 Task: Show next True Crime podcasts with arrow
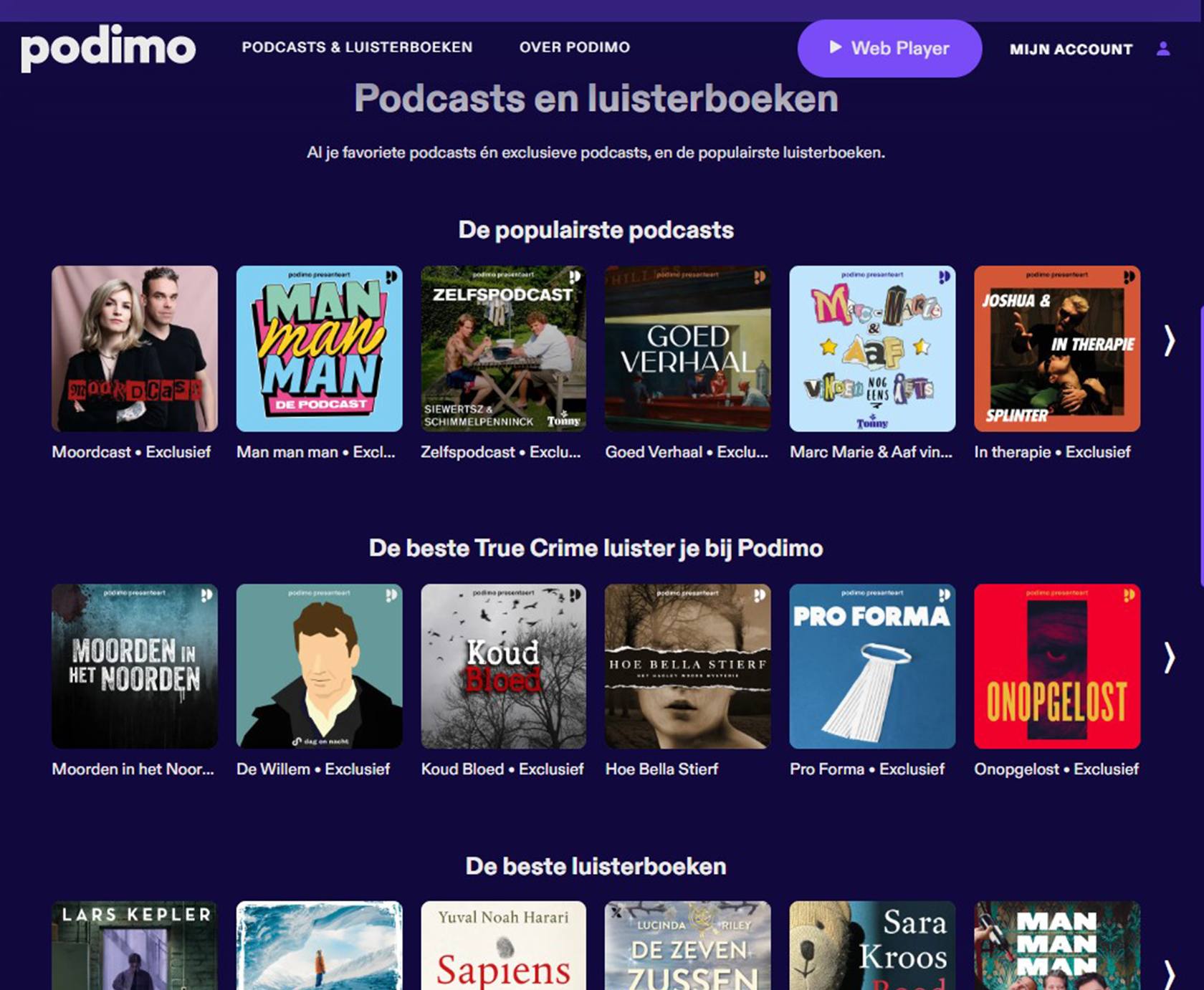coord(1170,658)
